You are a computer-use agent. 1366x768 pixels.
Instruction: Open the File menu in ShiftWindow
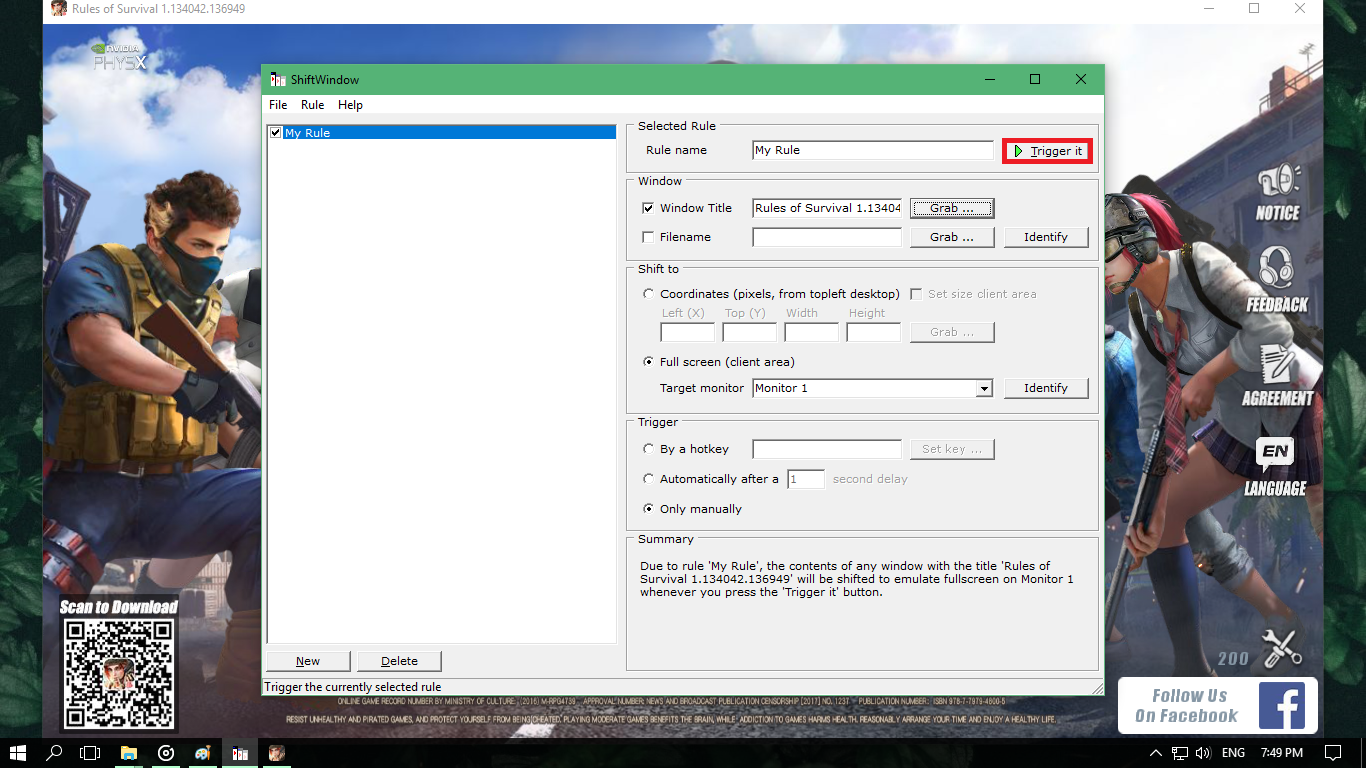coord(278,105)
